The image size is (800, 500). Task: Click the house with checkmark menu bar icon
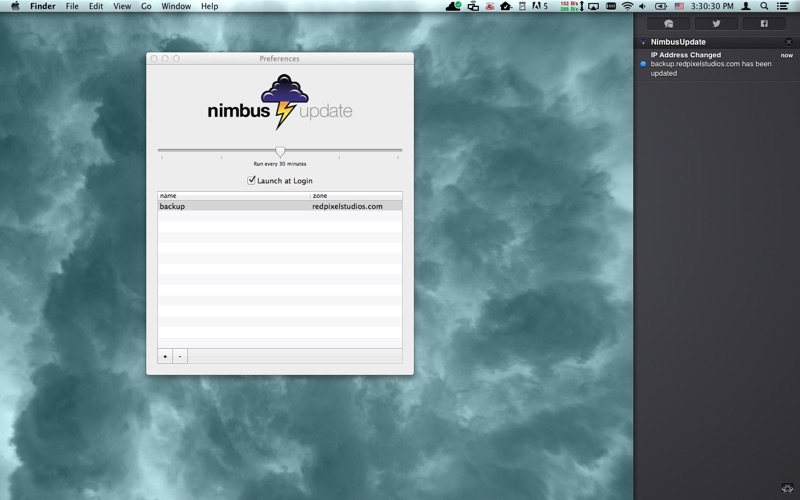coord(506,6)
